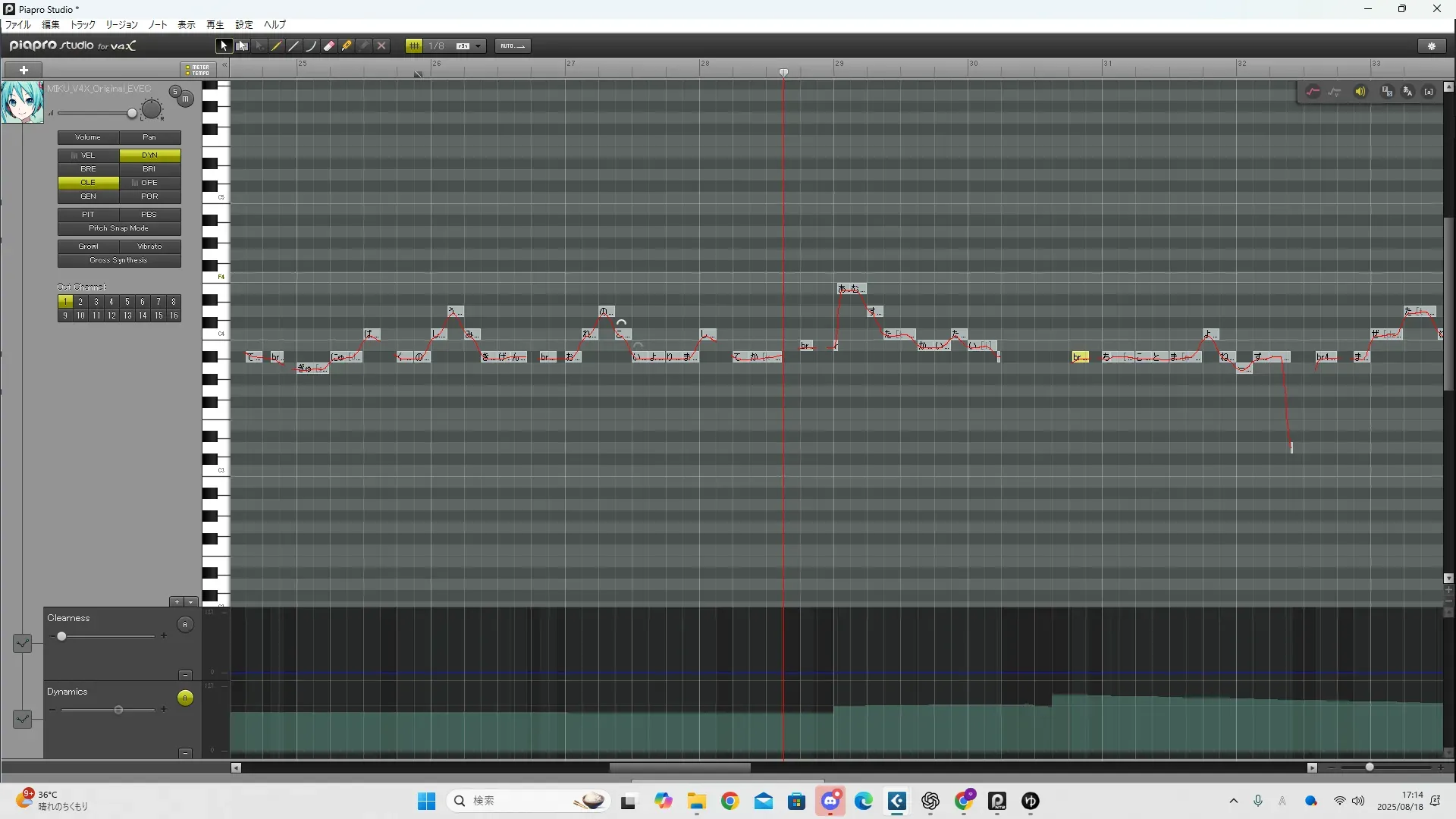The width and height of the screenshot is (1456, 819).
Task: Select the highlighted yellow br note
Action: pyautogui.click(x=1080, y=357)
